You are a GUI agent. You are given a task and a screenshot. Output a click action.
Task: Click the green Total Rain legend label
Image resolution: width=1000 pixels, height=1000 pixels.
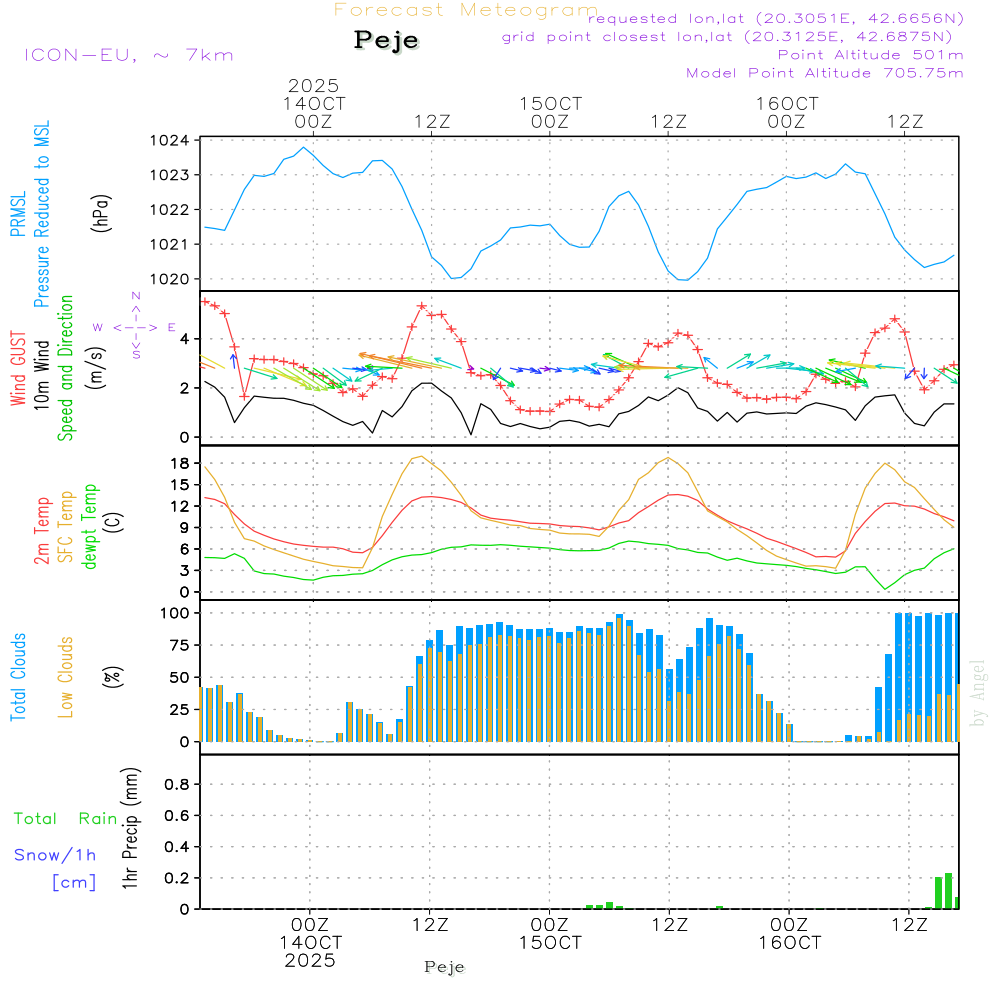pos(66,818)
